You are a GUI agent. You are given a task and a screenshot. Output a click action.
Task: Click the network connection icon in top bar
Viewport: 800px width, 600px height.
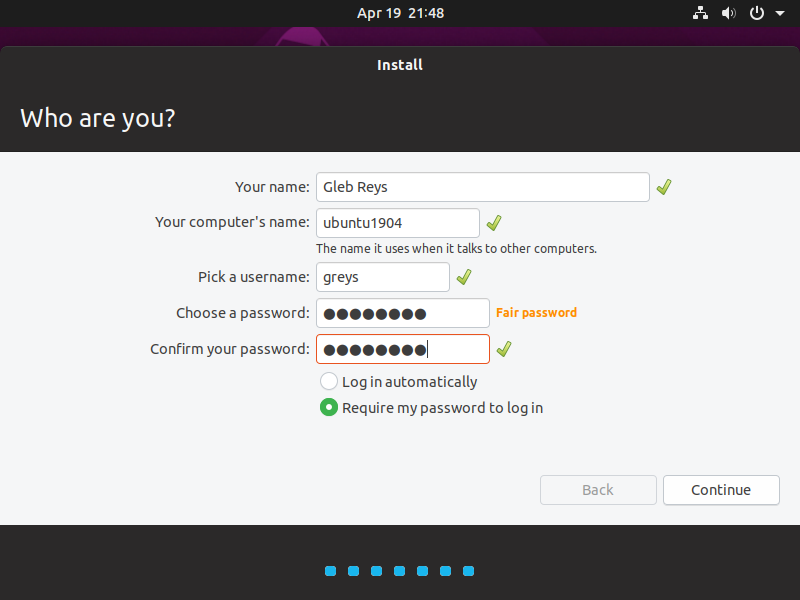click(700, 13)
